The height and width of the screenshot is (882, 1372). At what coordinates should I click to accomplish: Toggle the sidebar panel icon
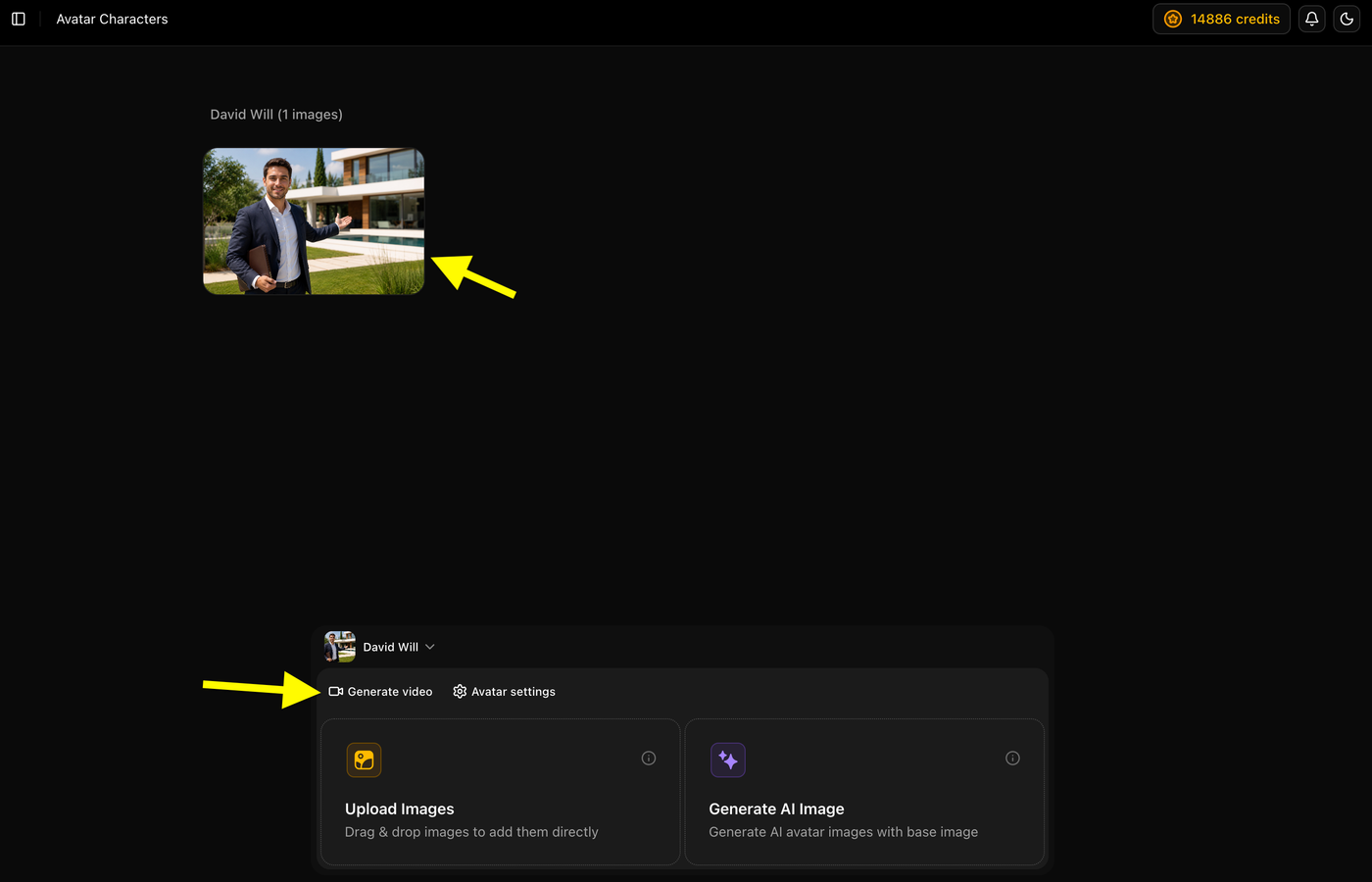[x=18, y=19]
